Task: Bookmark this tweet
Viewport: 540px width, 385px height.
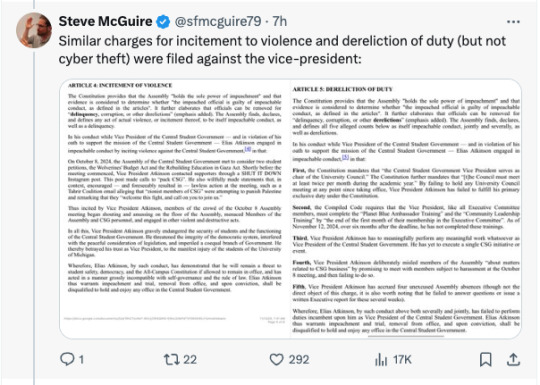Action: 486,360
